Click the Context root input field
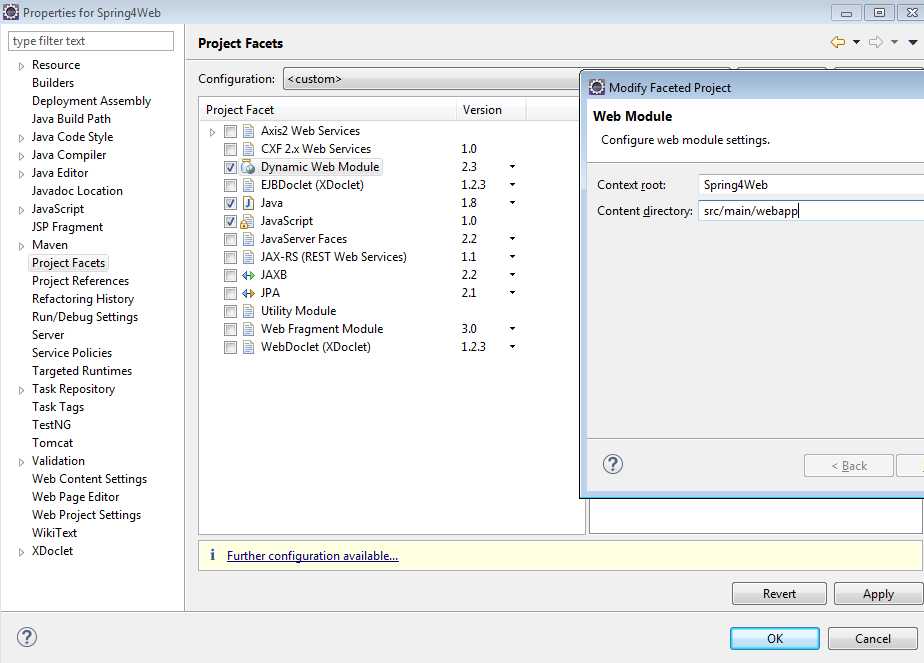The image size is (924, 663). click(x=811, y=185)
